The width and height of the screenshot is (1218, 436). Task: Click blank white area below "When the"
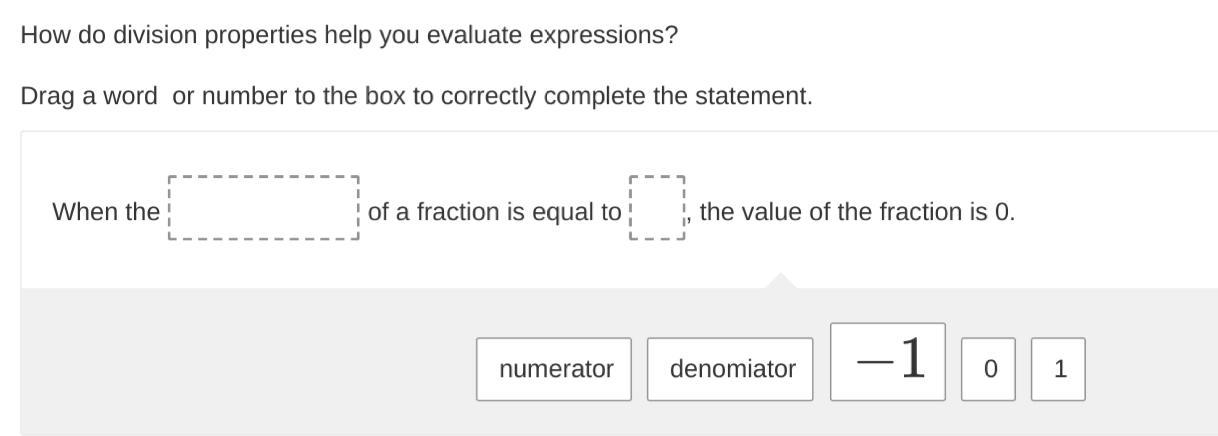click(105, 260)
